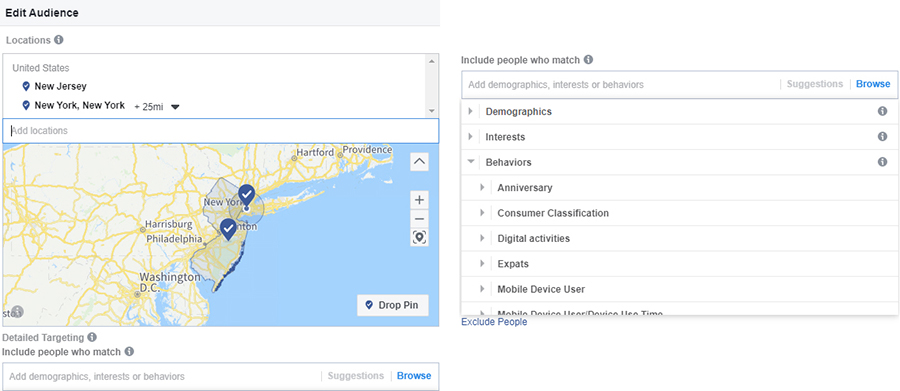Expand the Anniversary behaviors item
Viewport: 900px width, 391px height.
pyautogui.click(x=482, y=187)
